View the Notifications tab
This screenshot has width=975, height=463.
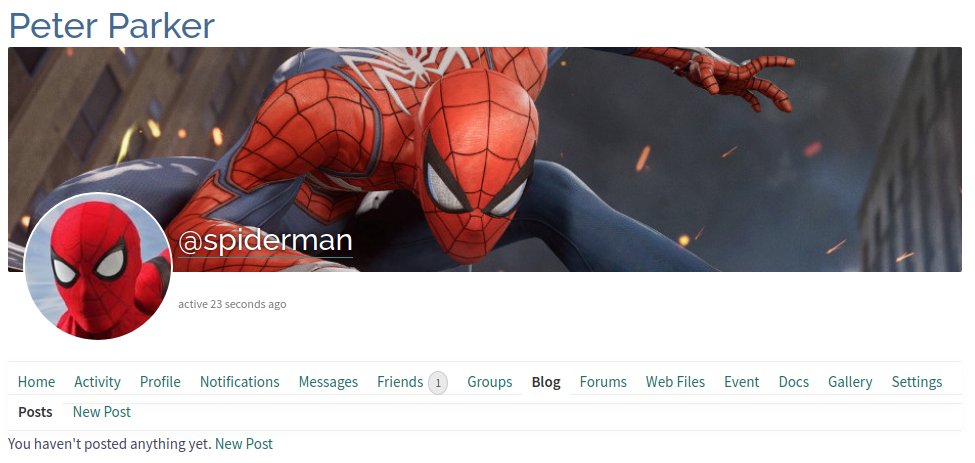(x=239, y=382)
